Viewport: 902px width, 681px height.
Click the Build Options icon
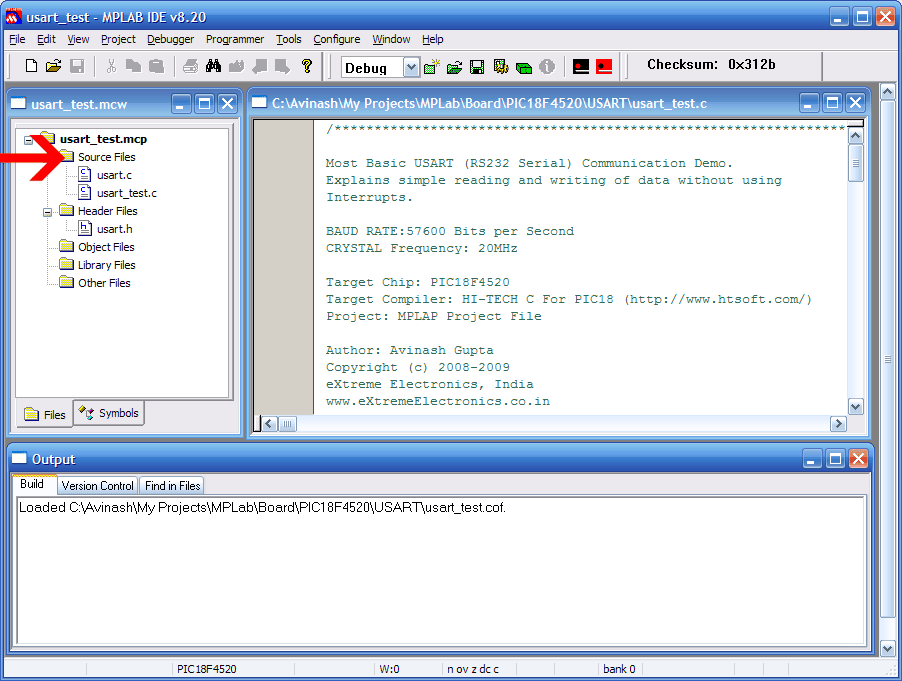tap(500, 67)
